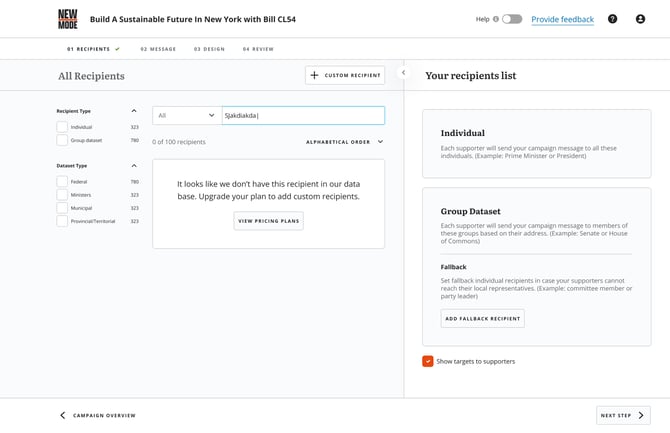Screen dimensions: 670x433
Task: Enable the Federal dataset filter checkbox
Action: (x=62, y=182)
